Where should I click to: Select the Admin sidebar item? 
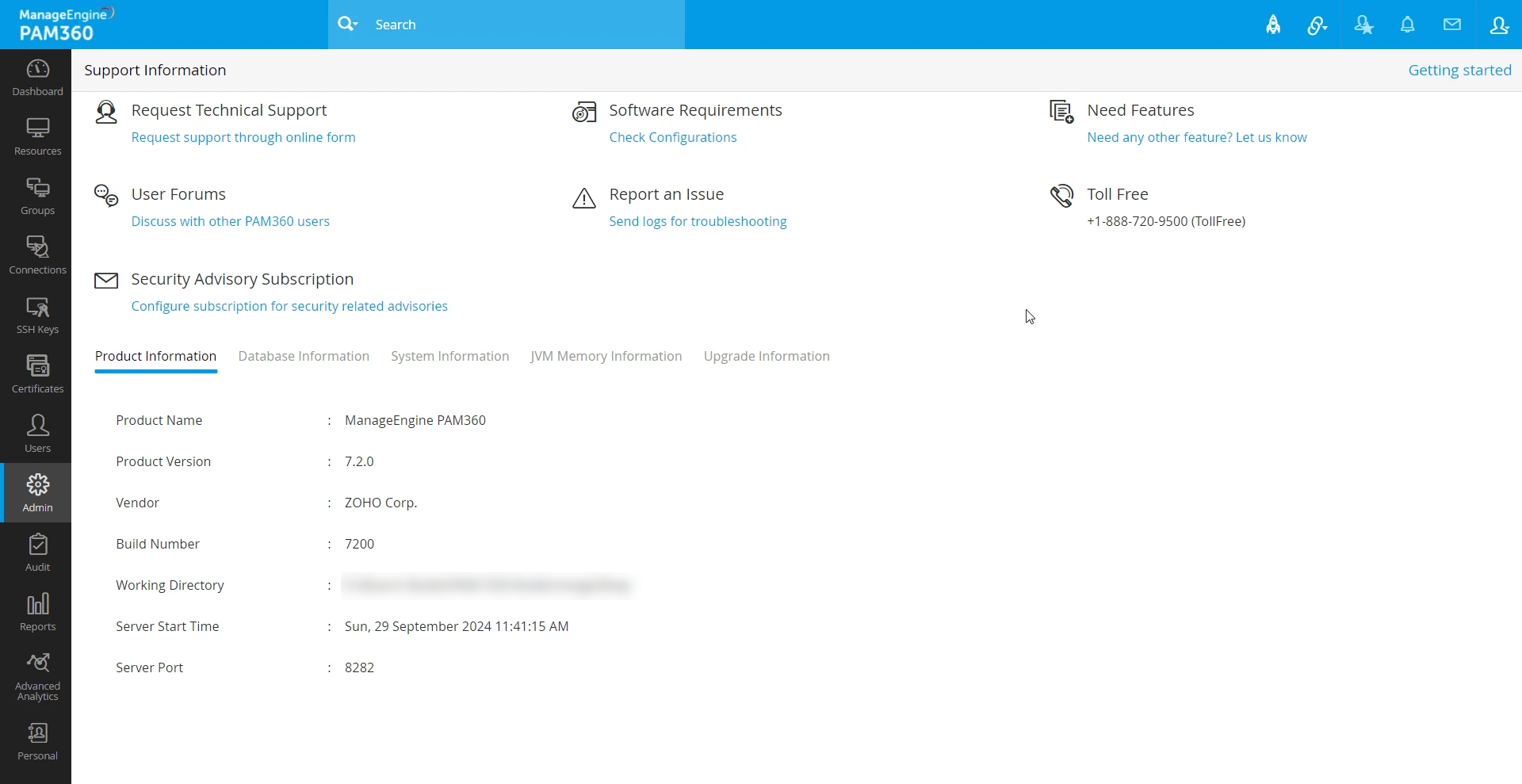37,493
